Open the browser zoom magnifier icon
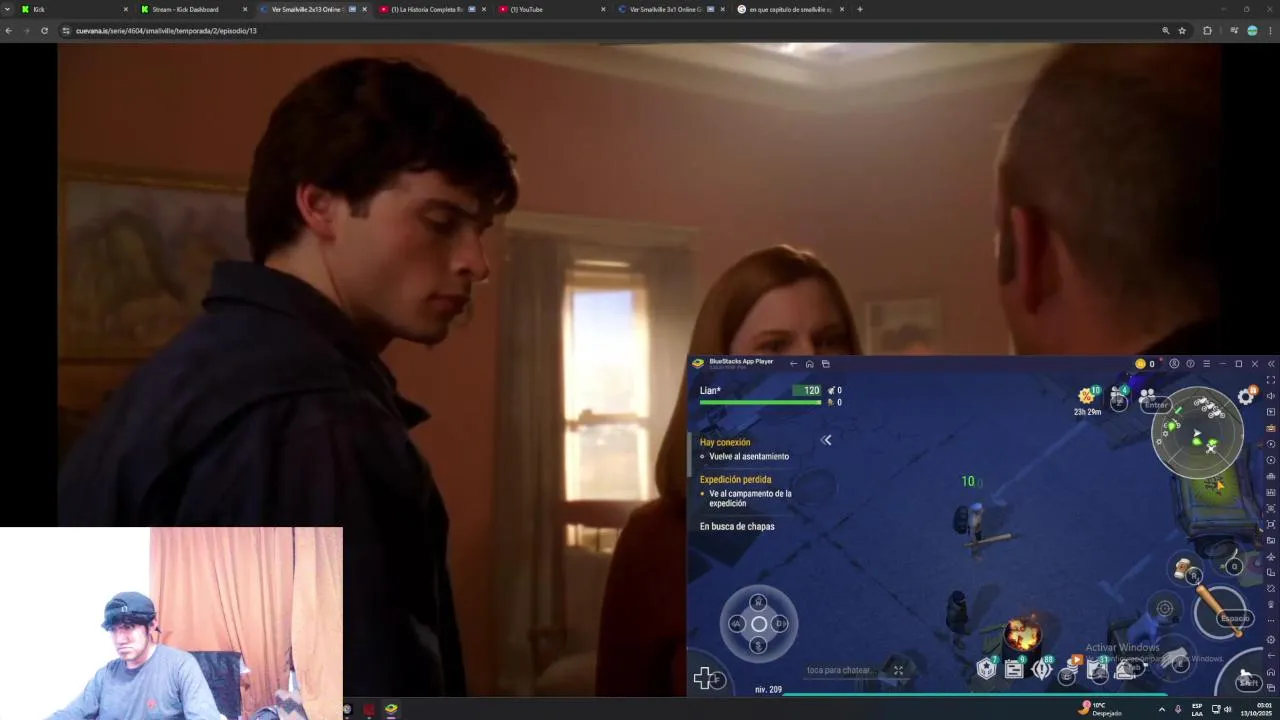1280x720 pixels. click(1165, 31)
